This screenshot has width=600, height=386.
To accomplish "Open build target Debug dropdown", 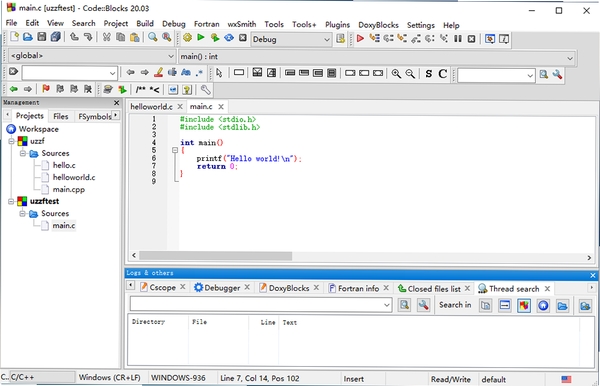I will 291,39.
